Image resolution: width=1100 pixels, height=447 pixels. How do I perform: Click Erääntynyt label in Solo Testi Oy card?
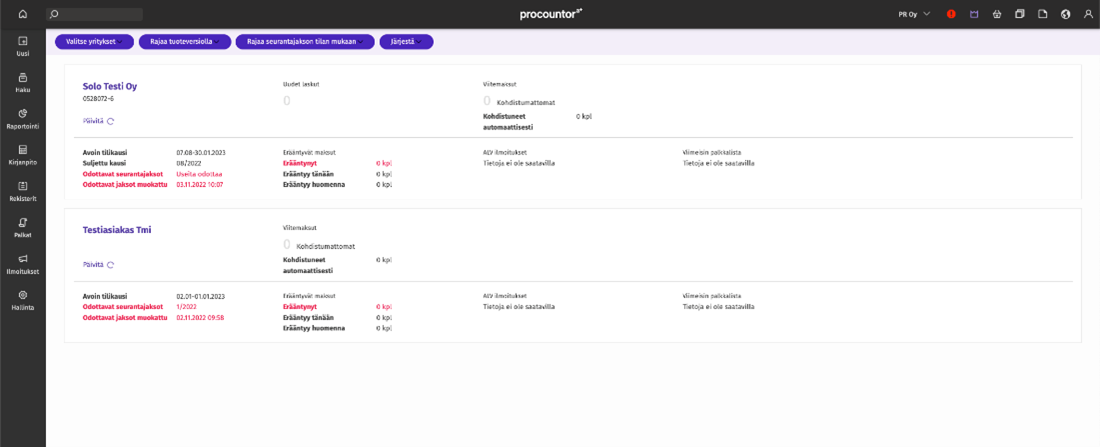click(300, 163)
